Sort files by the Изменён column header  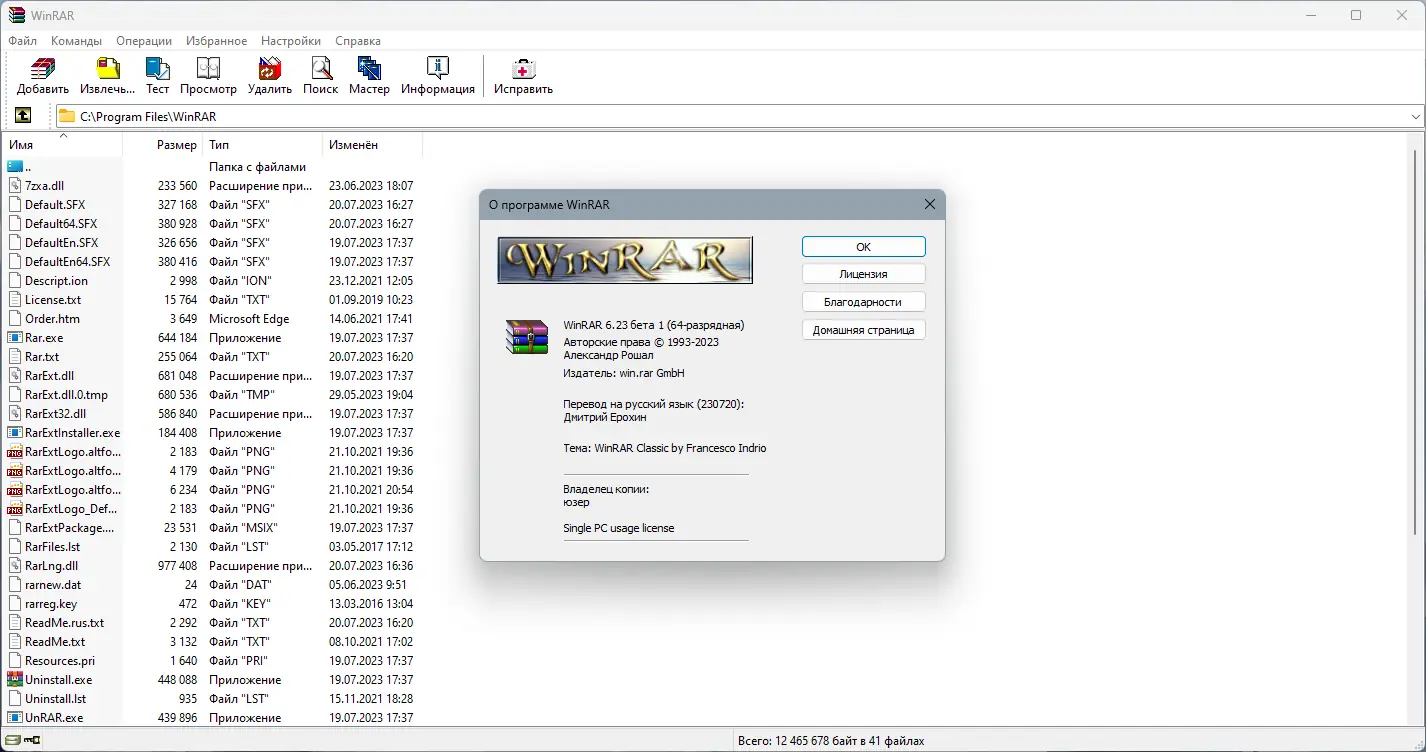pyautogui.click(x=373, y=145)
